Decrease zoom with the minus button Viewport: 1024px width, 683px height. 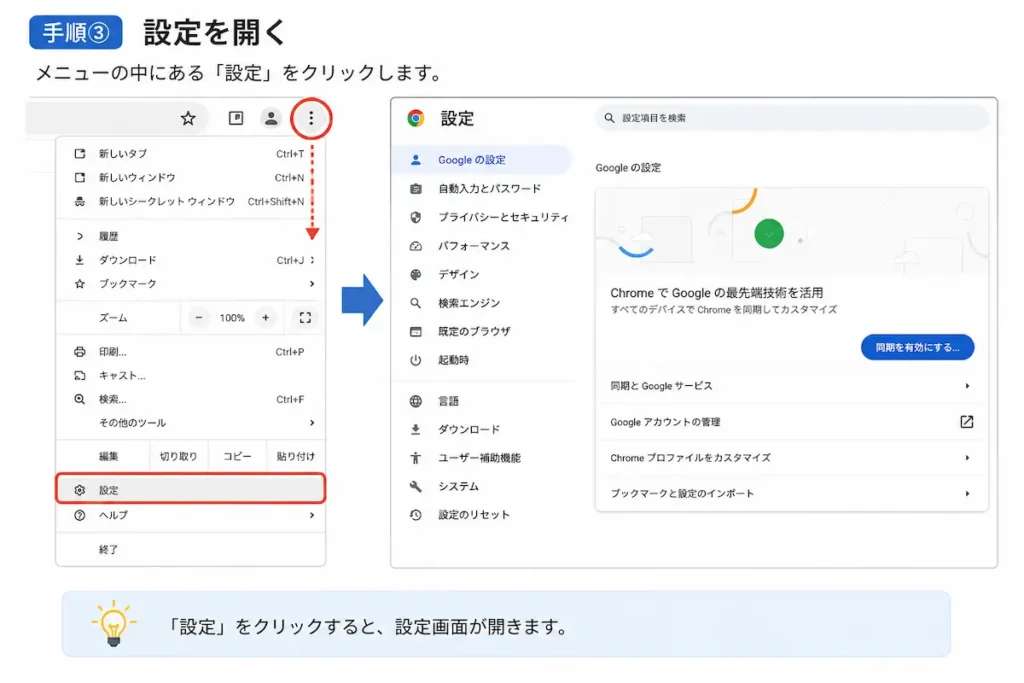199,318
